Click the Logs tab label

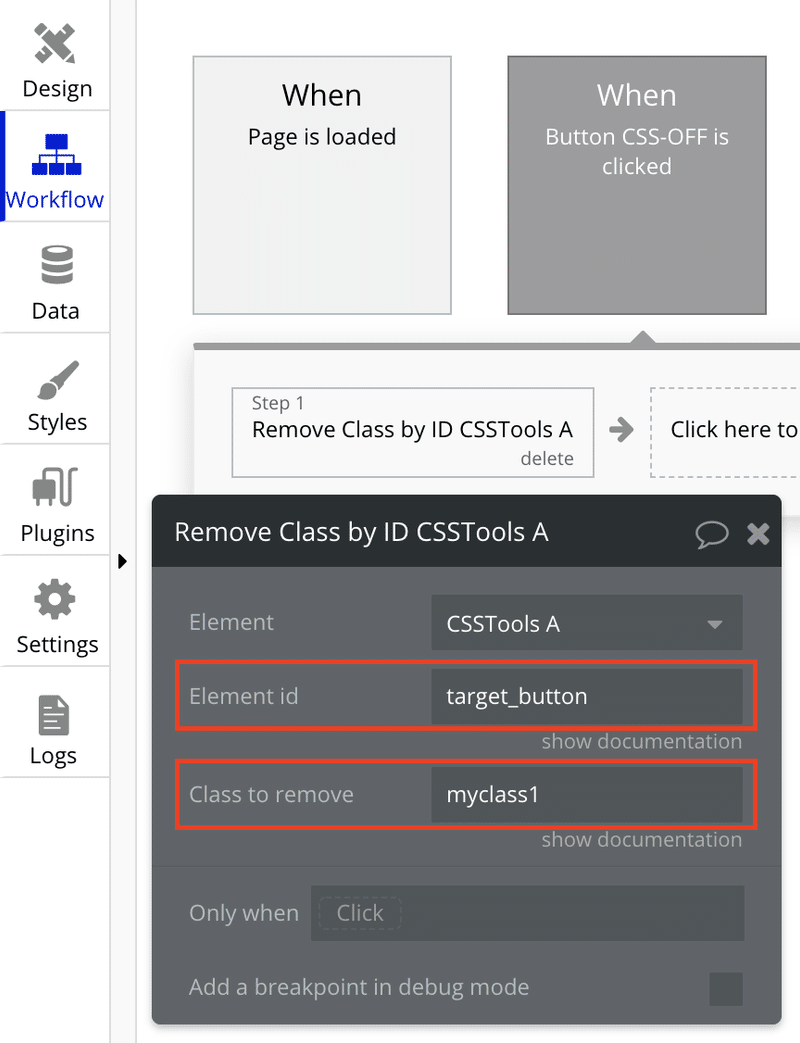tap(53, 756)
